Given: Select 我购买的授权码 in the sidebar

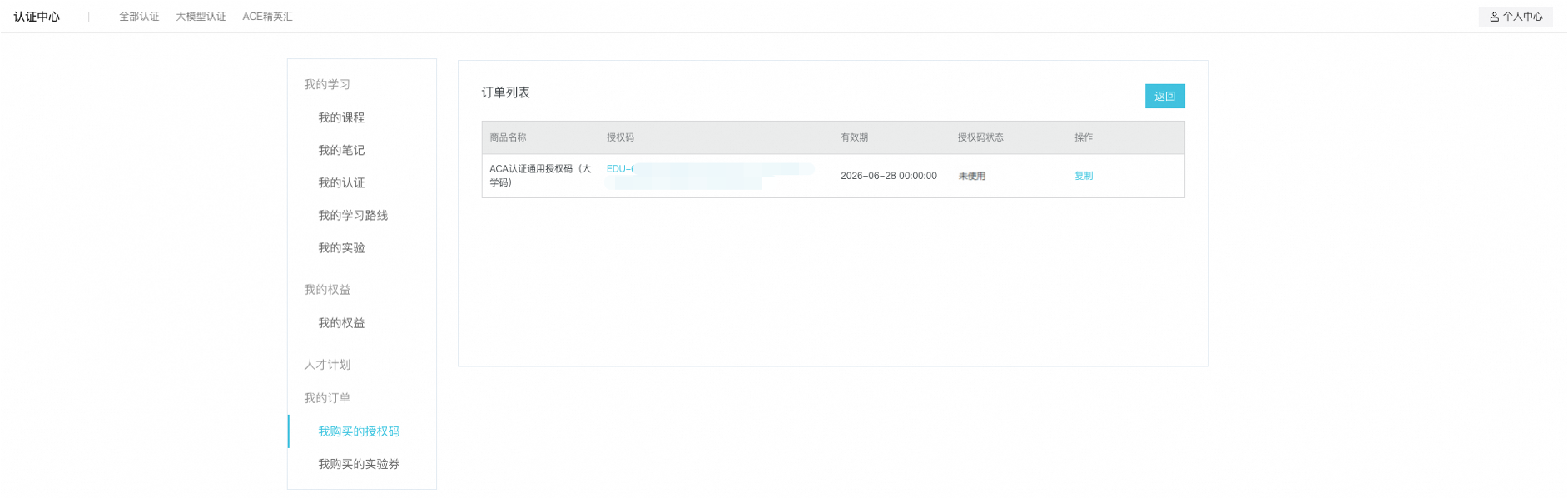Looking at the screenshot, I should coord(359,431).
